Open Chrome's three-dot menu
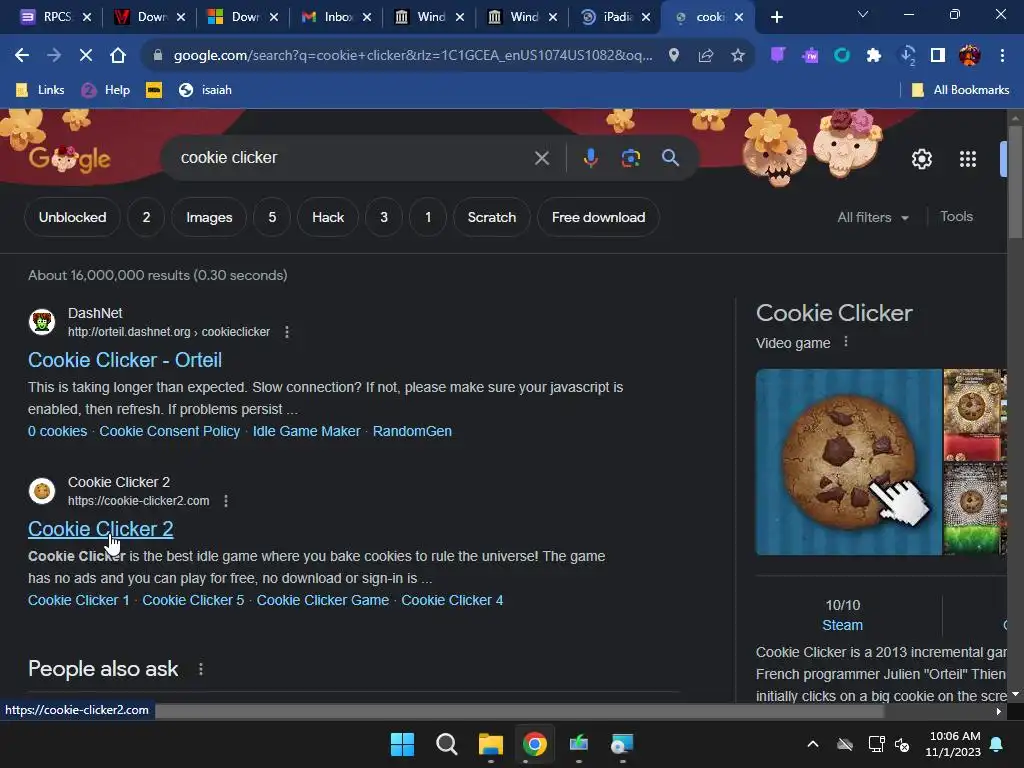Screen dimensions: 1024x768 pyautogui.click(x=1002, y=56)
